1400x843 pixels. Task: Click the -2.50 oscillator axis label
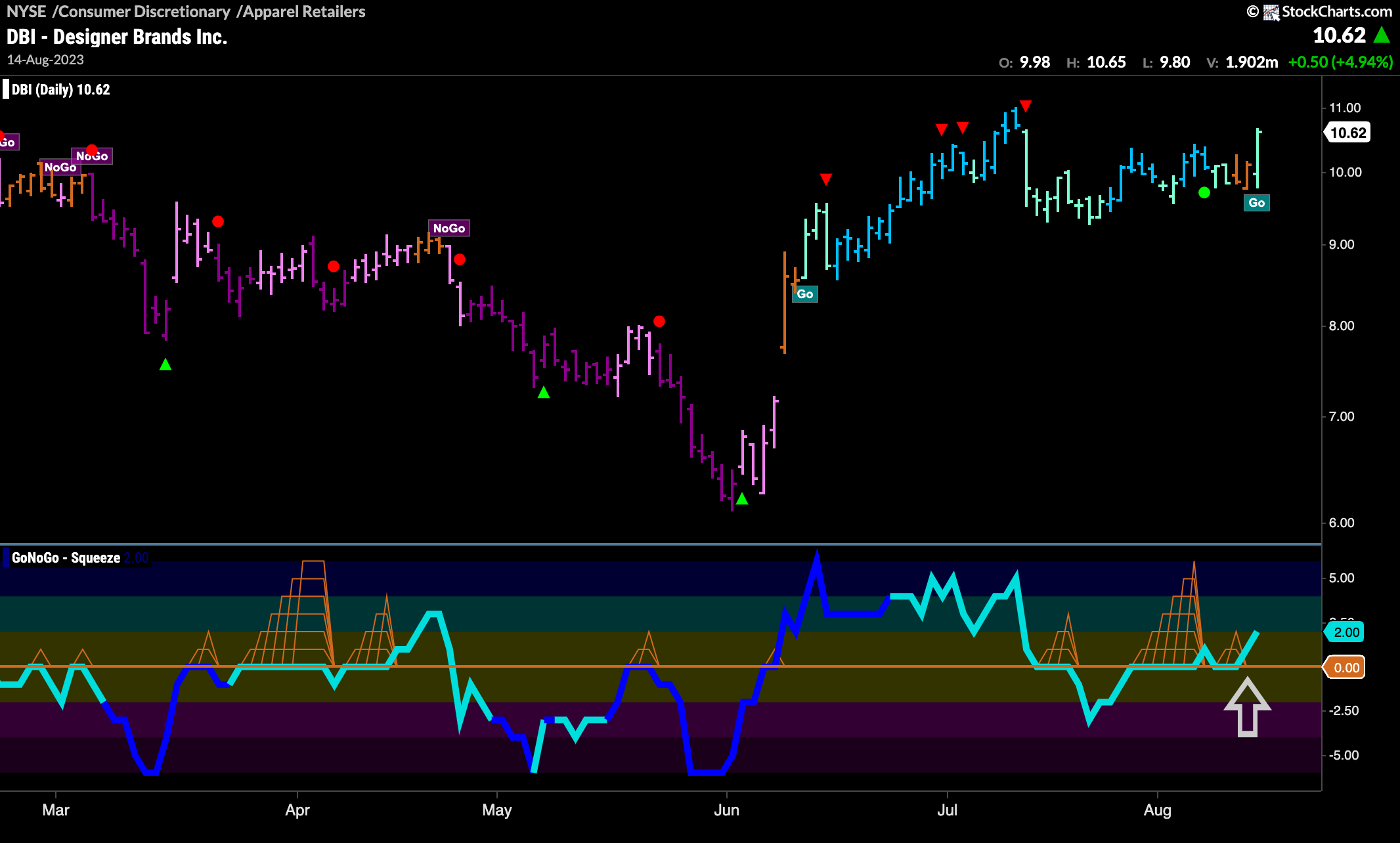(1344, 710)
